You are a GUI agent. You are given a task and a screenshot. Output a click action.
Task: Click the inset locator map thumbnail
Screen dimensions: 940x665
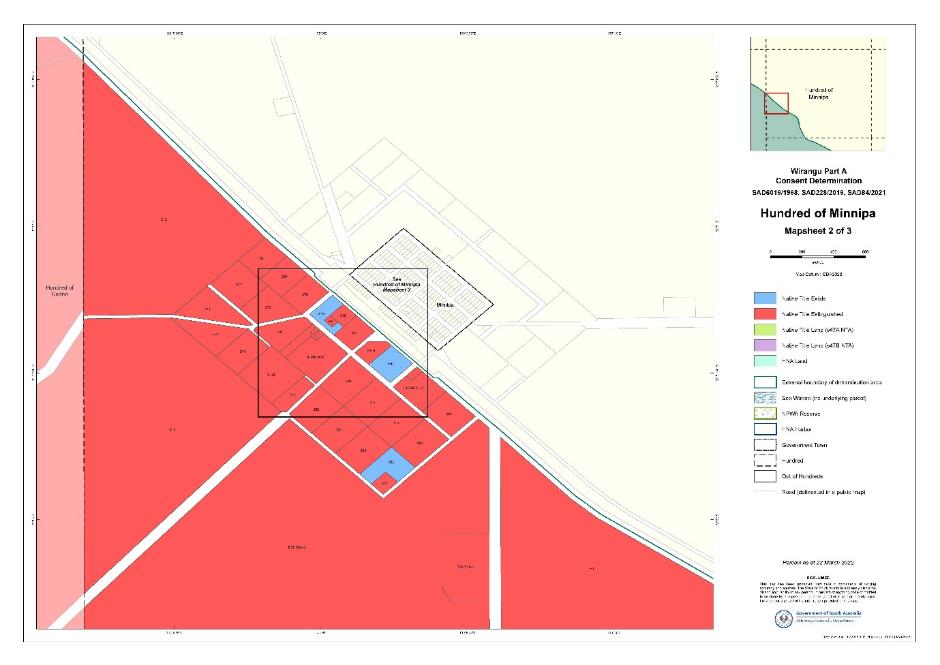click(818, 94)
